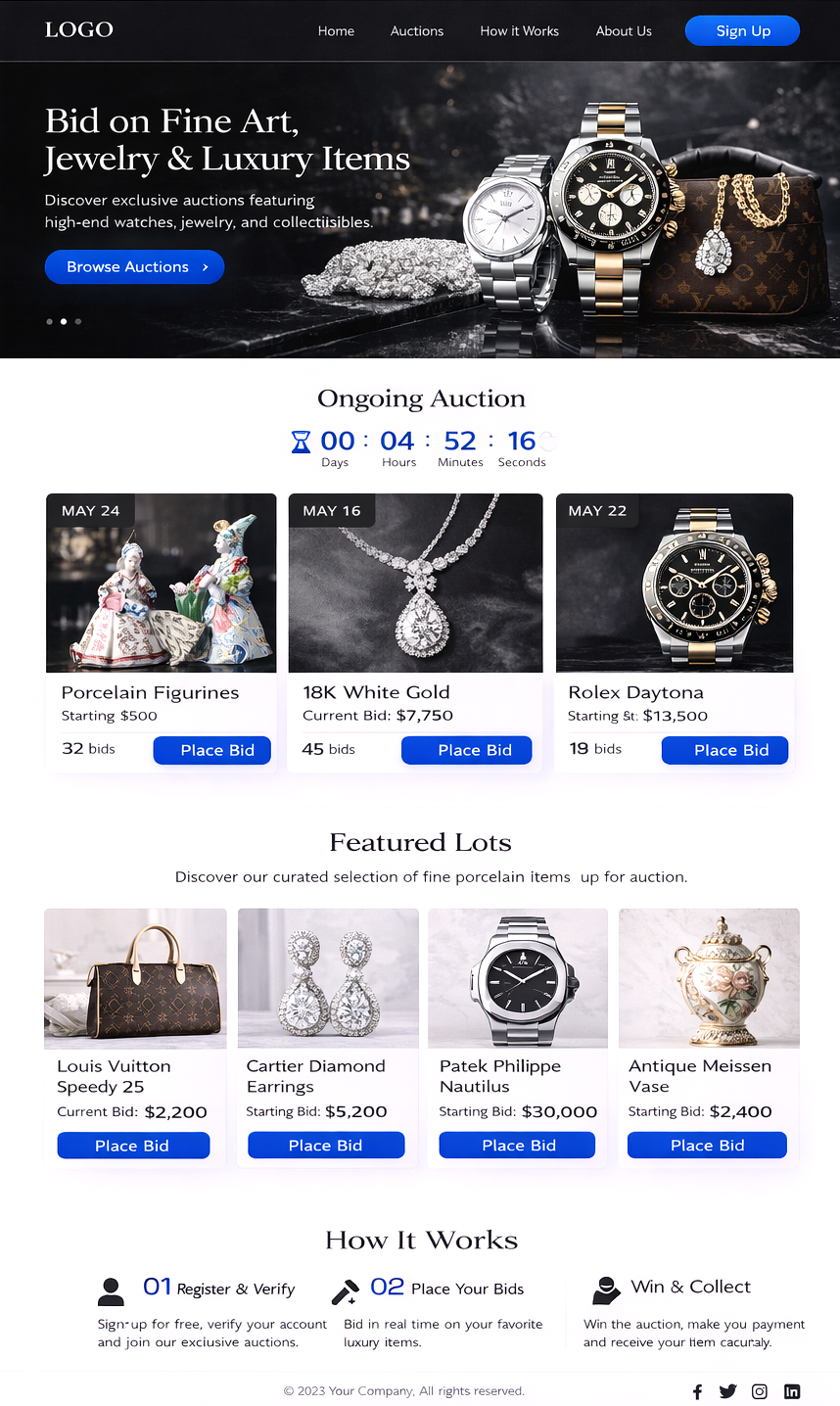Click the hourglass countdown timer icon
The height and width of the screenshot is (1406, 840).
pos(302,442)
